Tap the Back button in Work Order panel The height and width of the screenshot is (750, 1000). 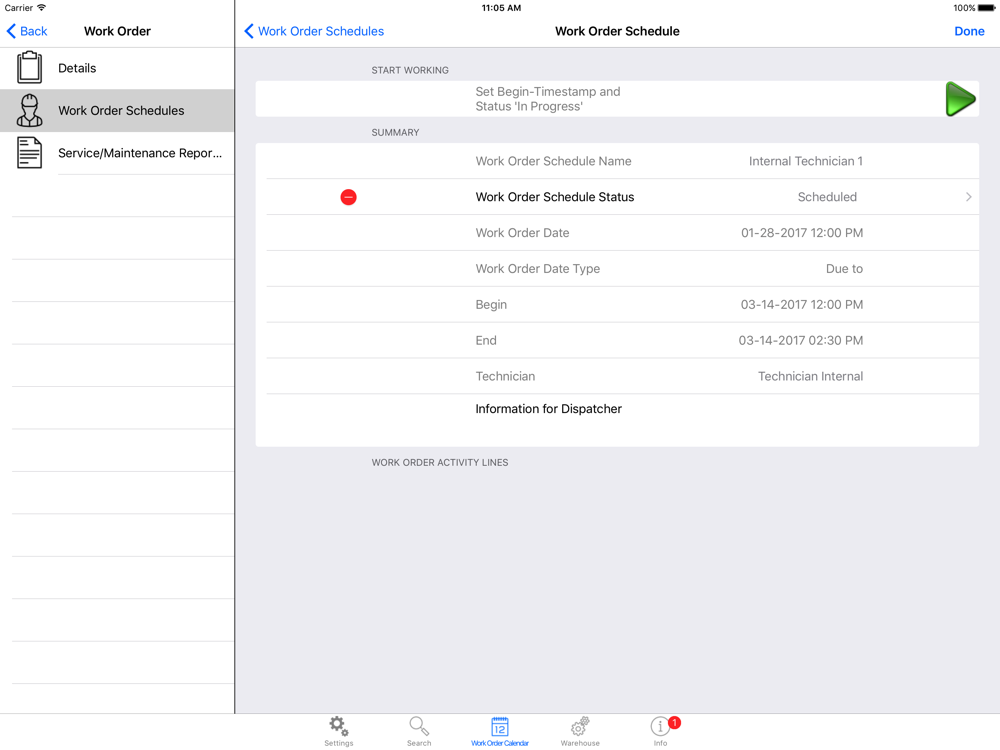(27, 31)
